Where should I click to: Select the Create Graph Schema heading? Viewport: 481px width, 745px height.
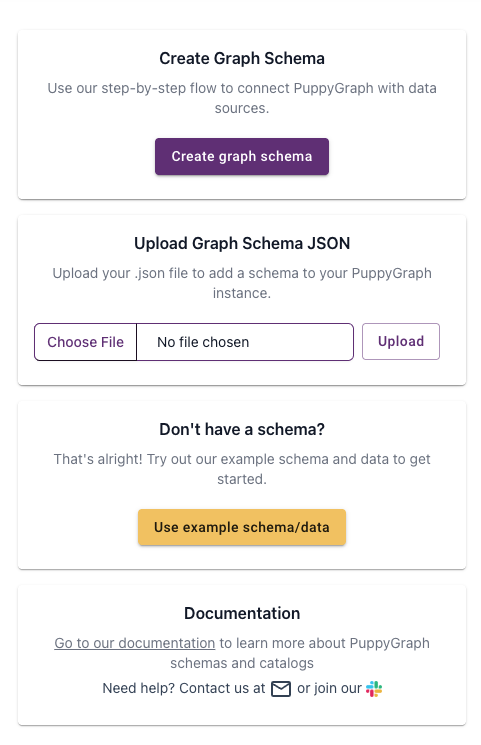pos(241,58)
